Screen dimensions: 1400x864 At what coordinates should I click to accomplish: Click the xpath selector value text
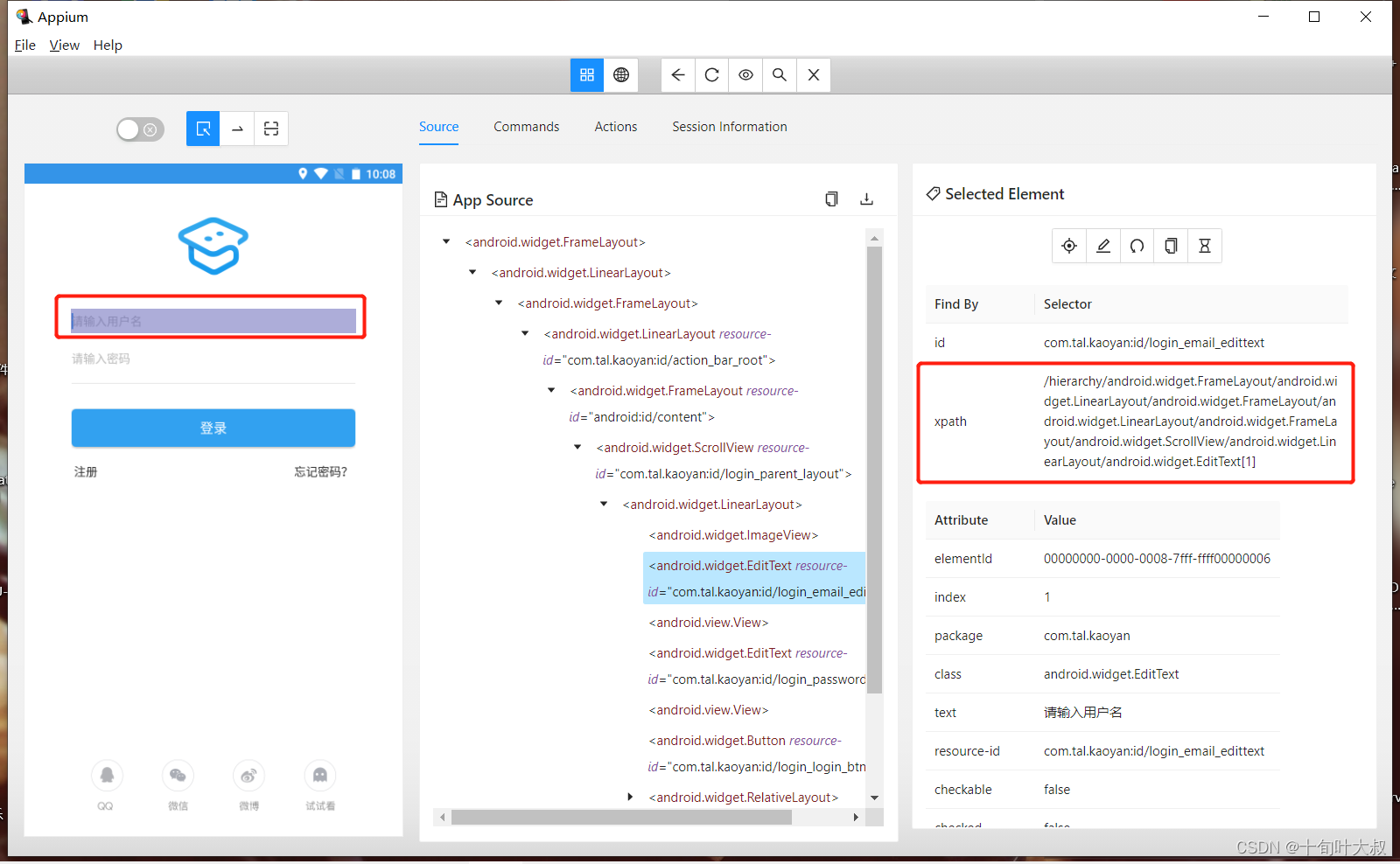coord(1191,422)
